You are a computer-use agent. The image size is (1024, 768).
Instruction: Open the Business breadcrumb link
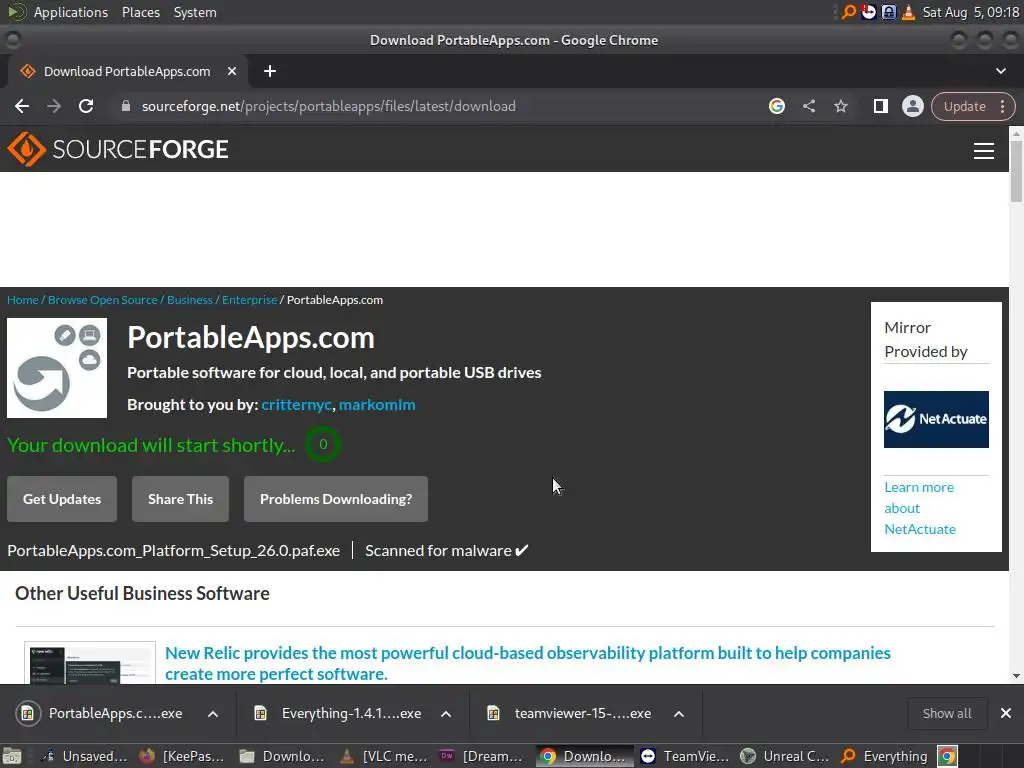(189, 300)
